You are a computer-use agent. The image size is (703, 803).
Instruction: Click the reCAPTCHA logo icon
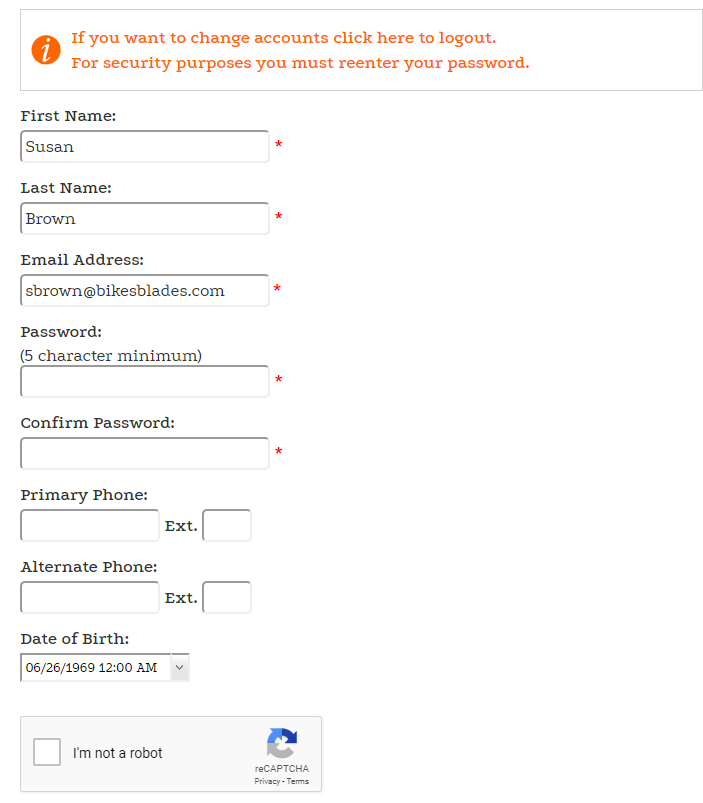282,743
